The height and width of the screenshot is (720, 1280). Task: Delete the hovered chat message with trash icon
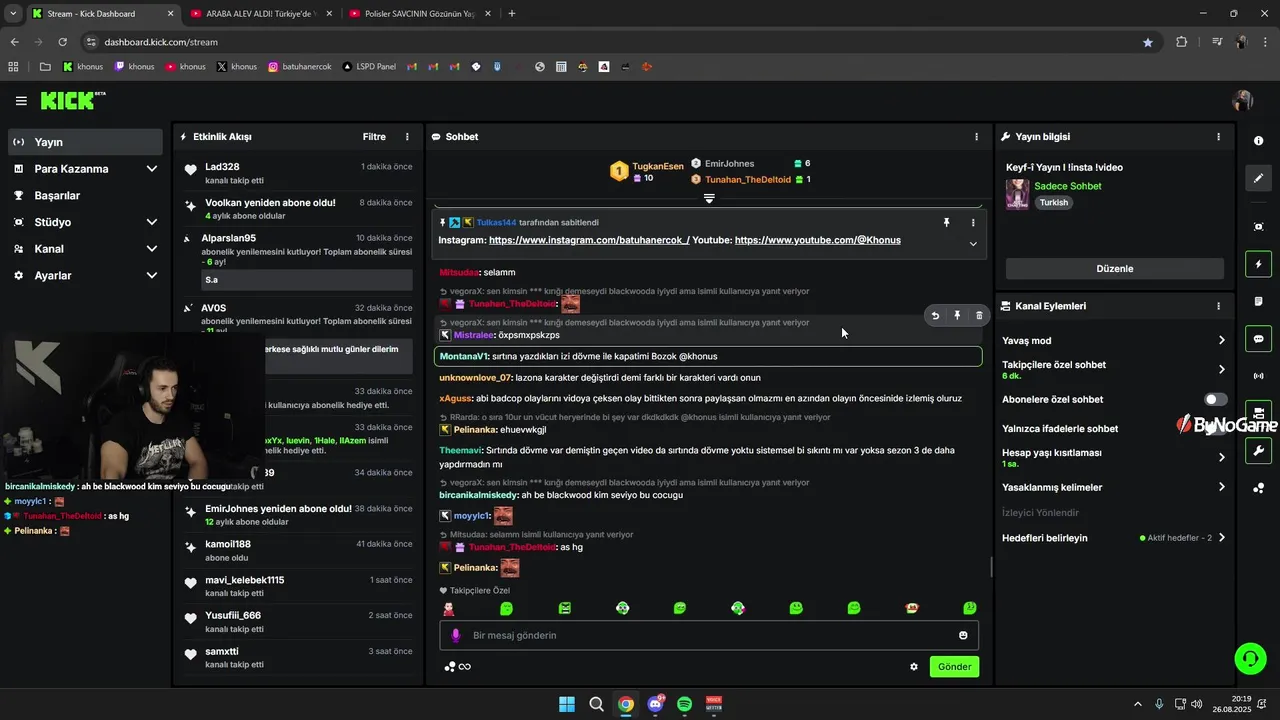pyautogui.click(x=979, y=315)
